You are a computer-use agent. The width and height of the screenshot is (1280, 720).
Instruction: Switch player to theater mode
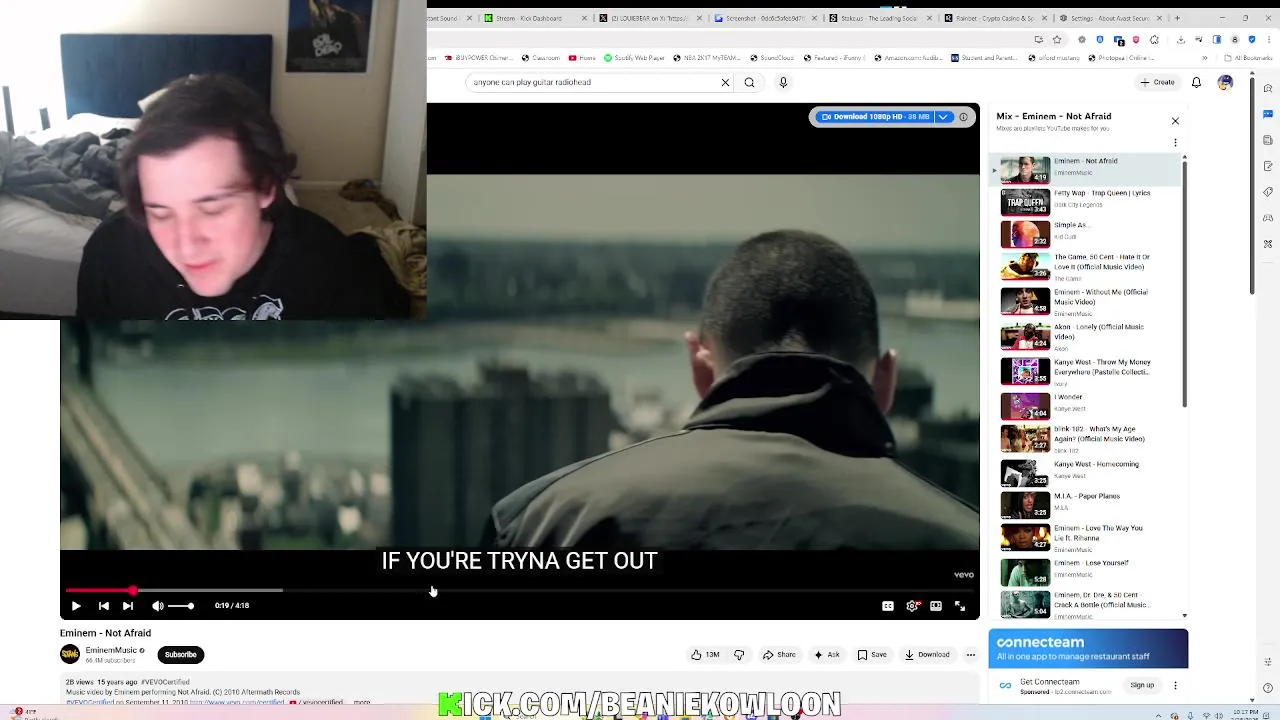coord(936,605)
